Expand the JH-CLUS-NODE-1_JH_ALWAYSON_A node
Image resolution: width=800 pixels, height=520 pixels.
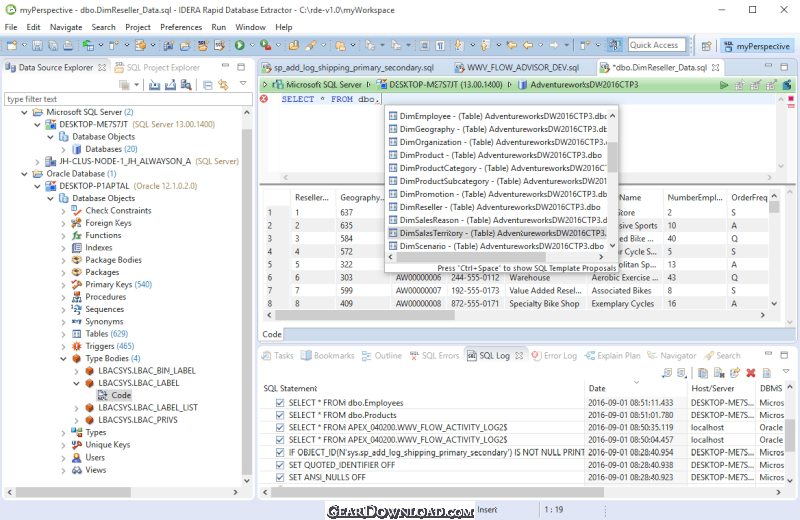click(37, 162)
